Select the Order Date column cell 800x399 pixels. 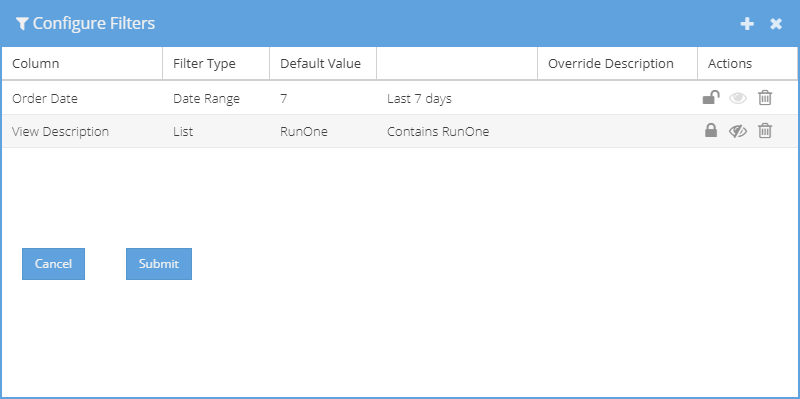point(82,98)
